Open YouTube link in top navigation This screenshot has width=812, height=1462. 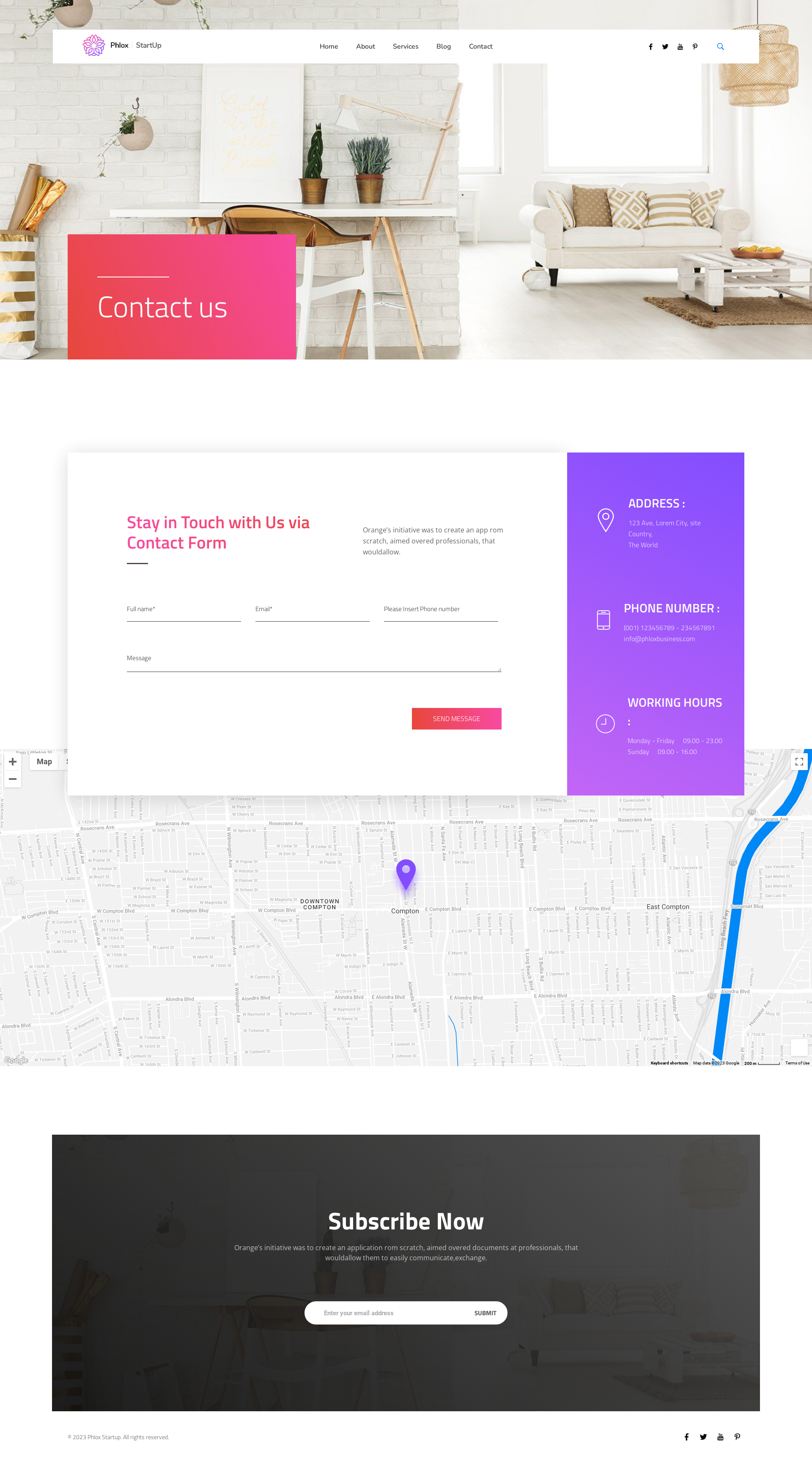680,47
